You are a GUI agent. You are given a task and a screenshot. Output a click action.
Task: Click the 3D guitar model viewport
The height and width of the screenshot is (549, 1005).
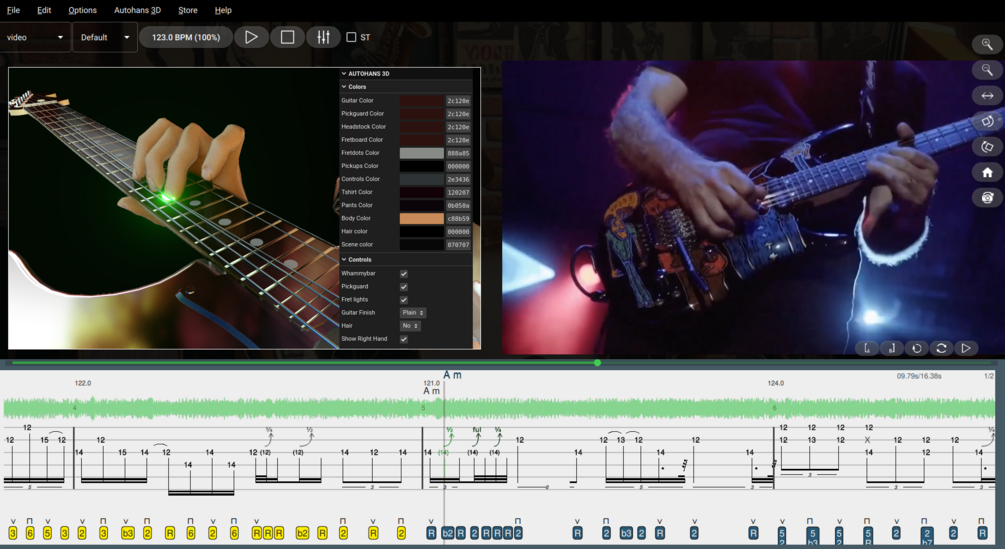point(173,208)
